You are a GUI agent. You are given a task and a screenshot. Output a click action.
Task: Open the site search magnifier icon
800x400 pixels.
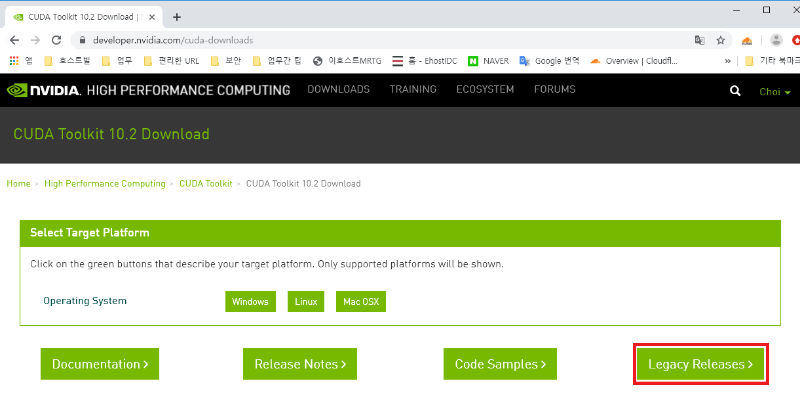click(x=736, y=91)
